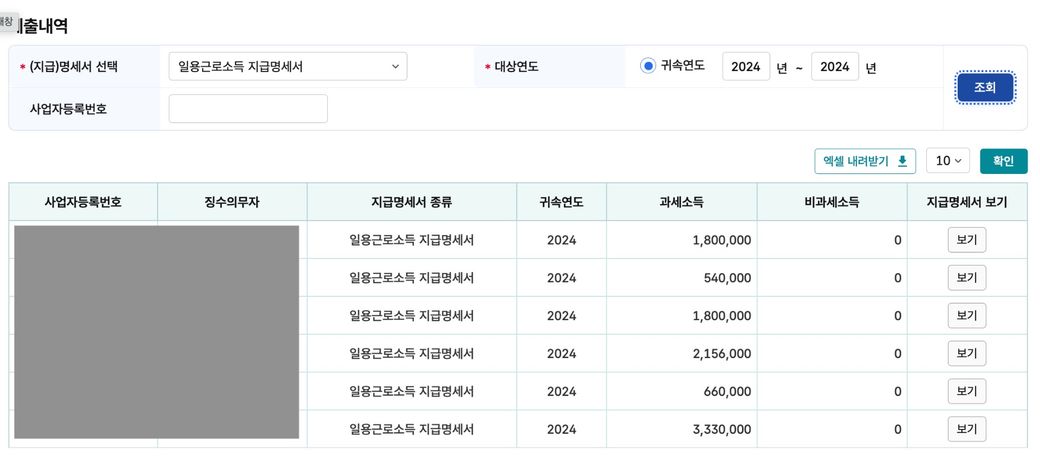Click the download icon in 엑셀 내려받기
Screen dimensions: 1040x460
(902, 161)
